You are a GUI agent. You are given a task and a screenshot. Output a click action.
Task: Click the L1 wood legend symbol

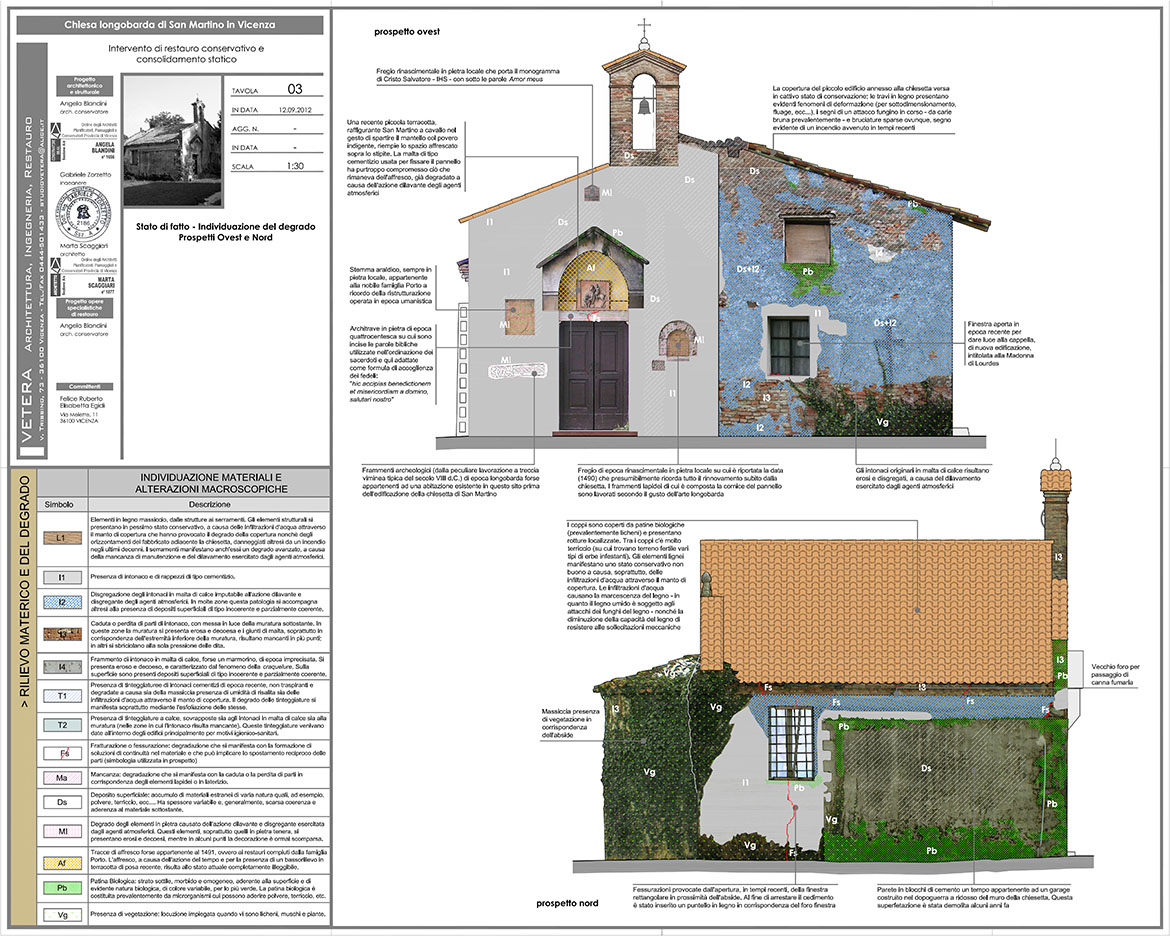[x=61, y=538]
